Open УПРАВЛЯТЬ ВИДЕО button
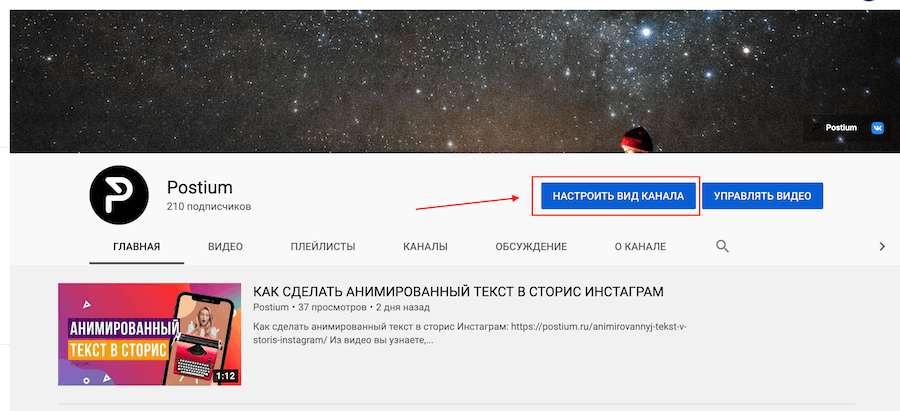Image resolution: width=900 pixels, height=411 pixels. [762, 196]
